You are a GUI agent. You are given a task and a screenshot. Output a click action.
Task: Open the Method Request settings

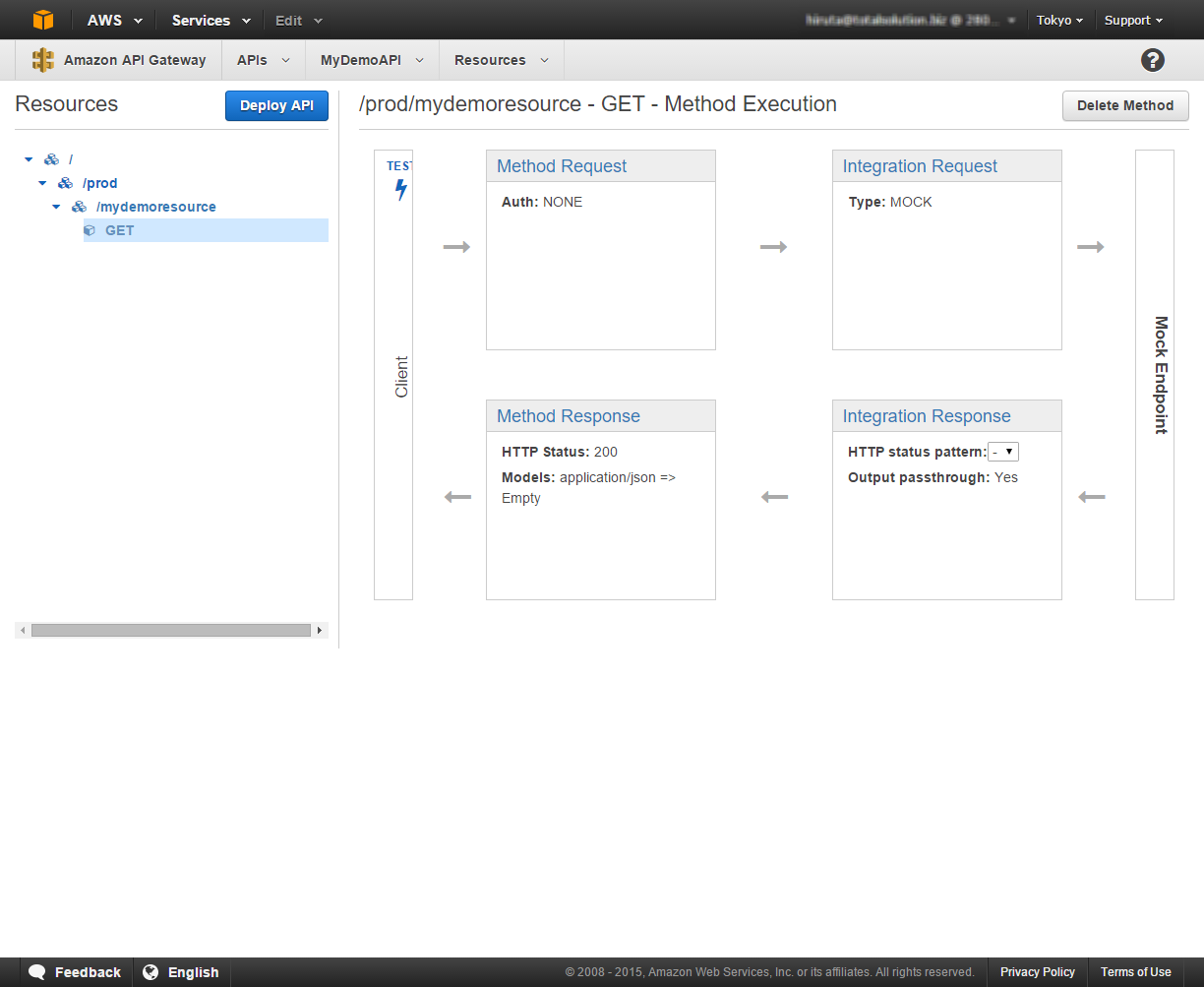point(562,166)
